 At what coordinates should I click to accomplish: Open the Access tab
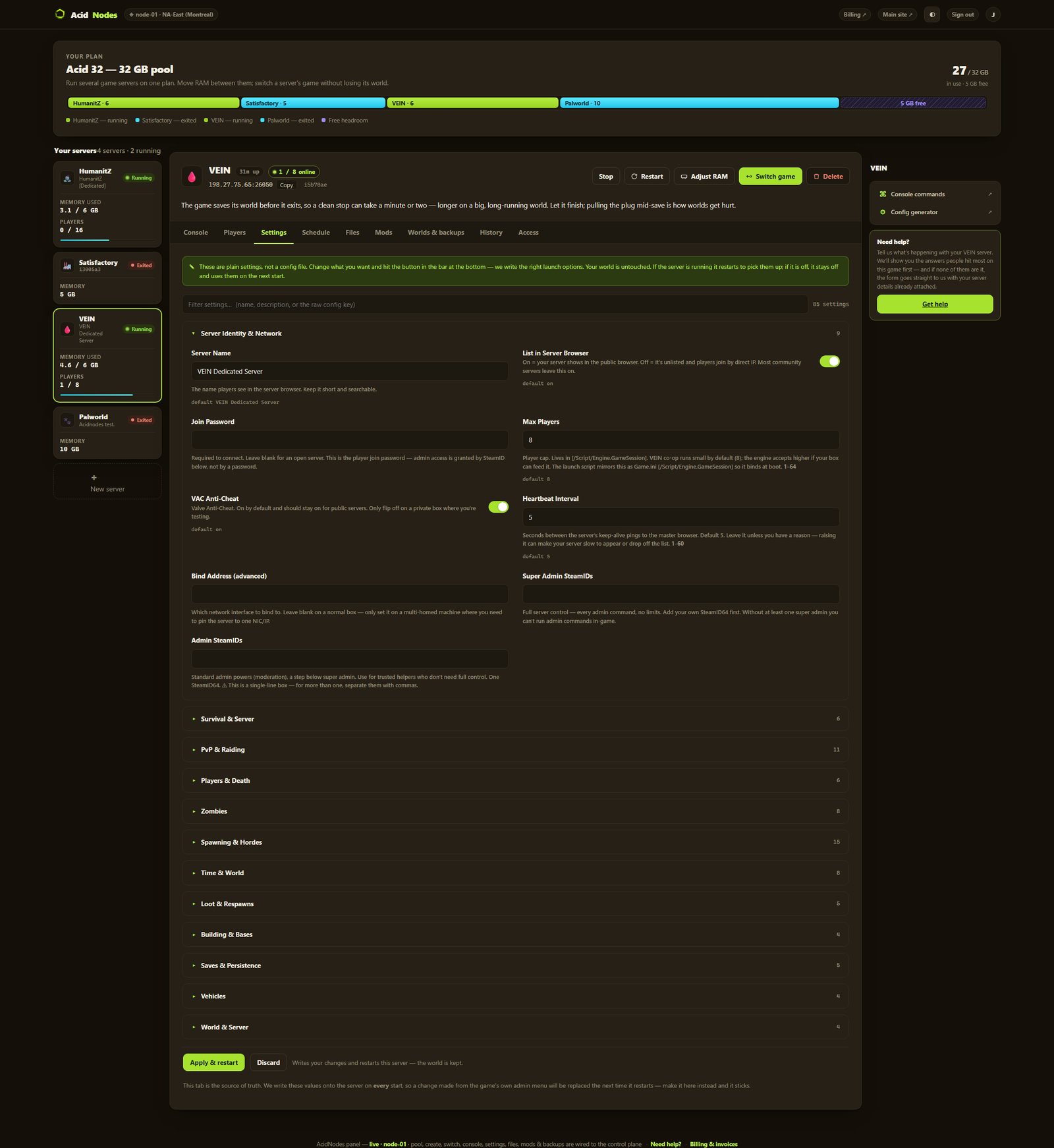pyautogui.click(x=528, y=233)
